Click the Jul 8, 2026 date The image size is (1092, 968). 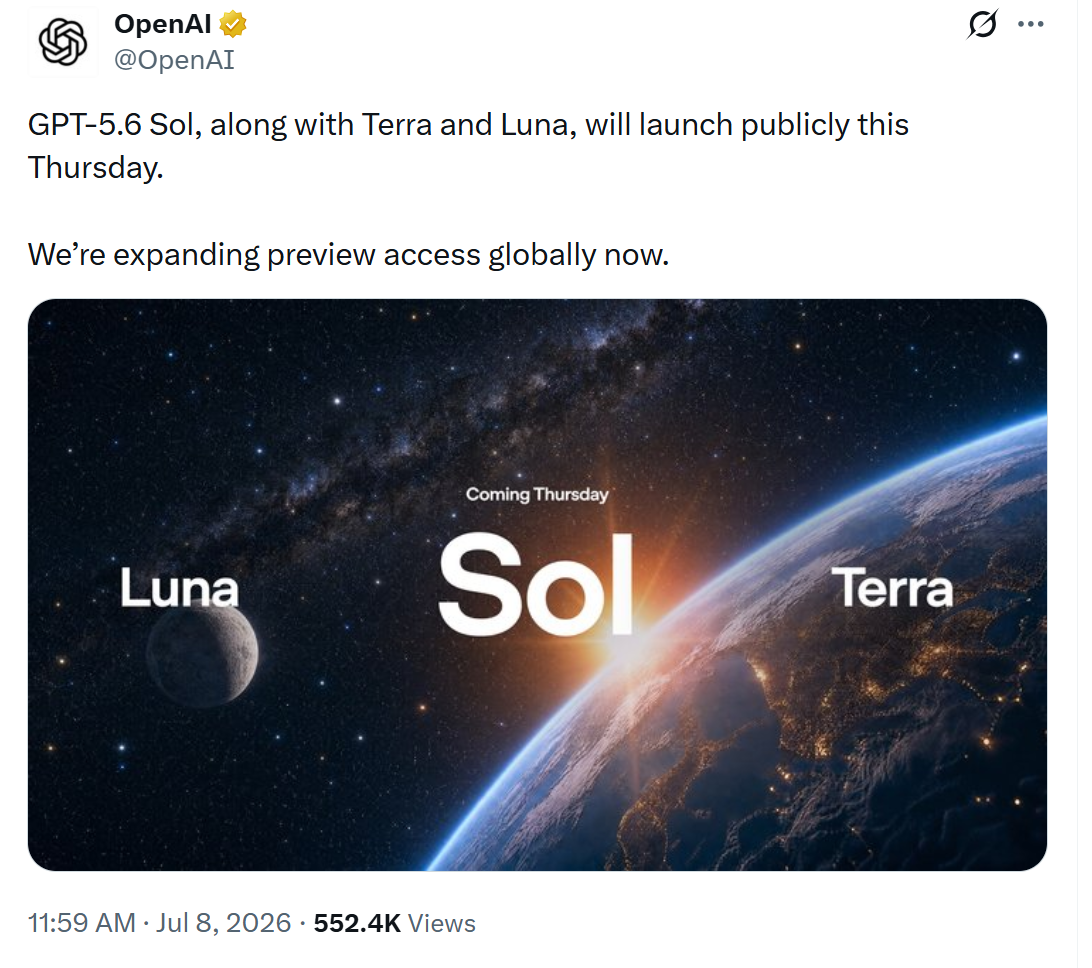click(x=223, y=923)
